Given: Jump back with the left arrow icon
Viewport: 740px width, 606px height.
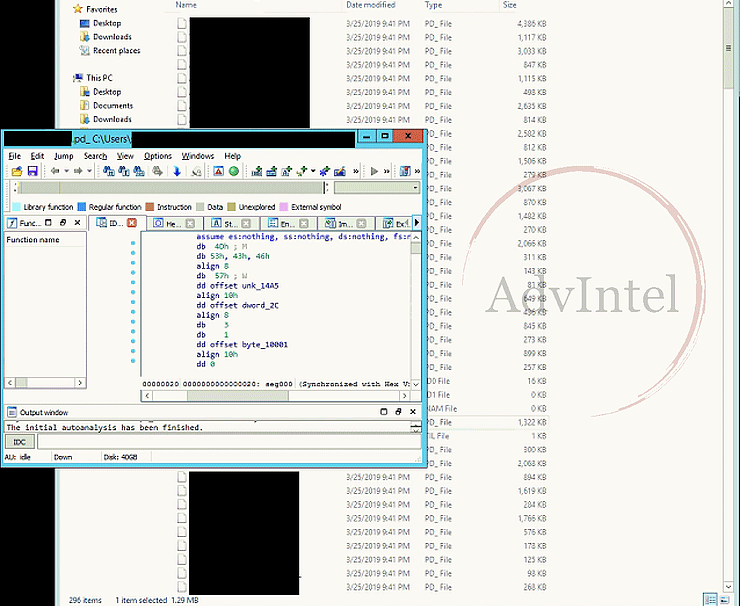Looking at the screenshot, I should click(x=55, y=171).
